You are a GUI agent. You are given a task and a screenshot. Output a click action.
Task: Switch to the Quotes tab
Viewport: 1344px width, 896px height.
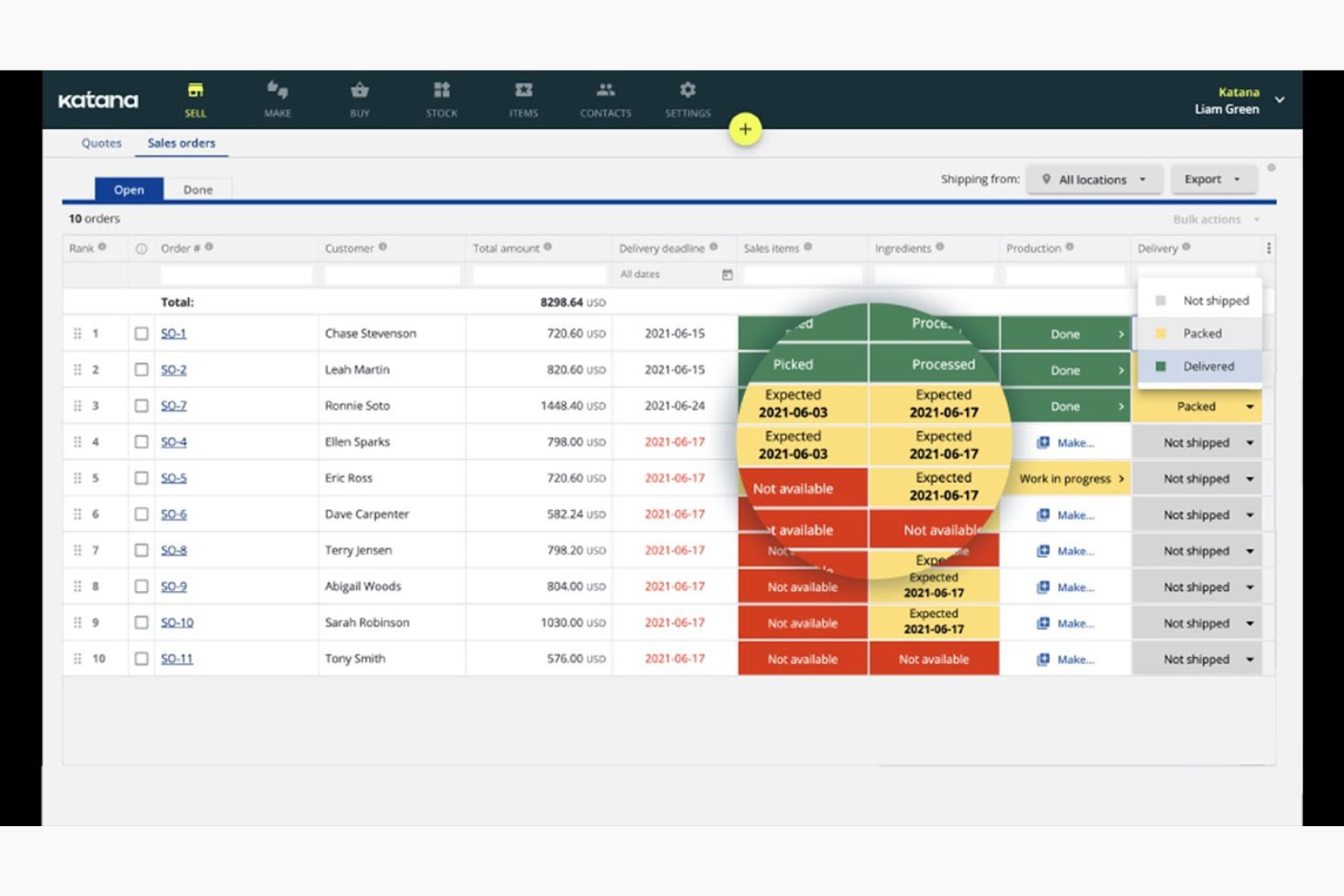point(100,143)
